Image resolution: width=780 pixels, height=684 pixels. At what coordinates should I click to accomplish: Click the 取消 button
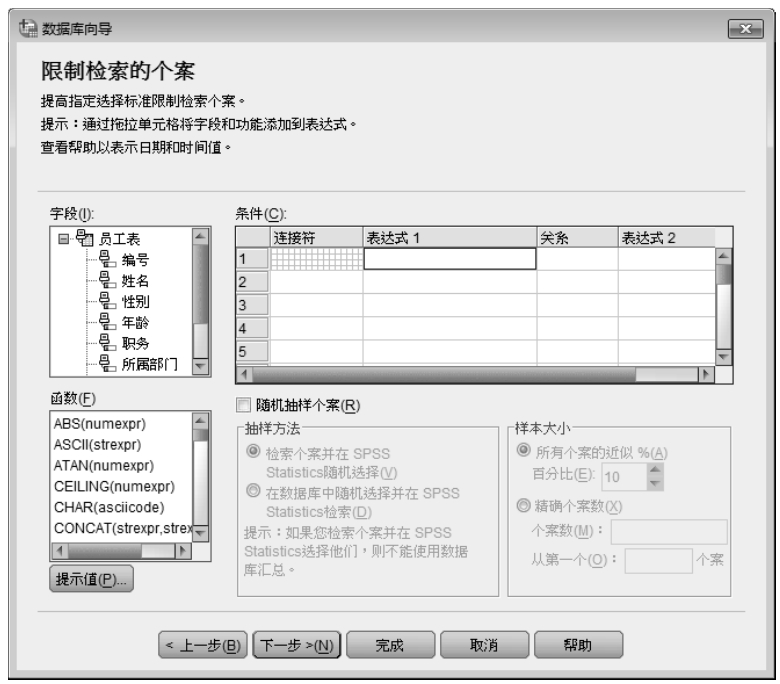[485, 645]
